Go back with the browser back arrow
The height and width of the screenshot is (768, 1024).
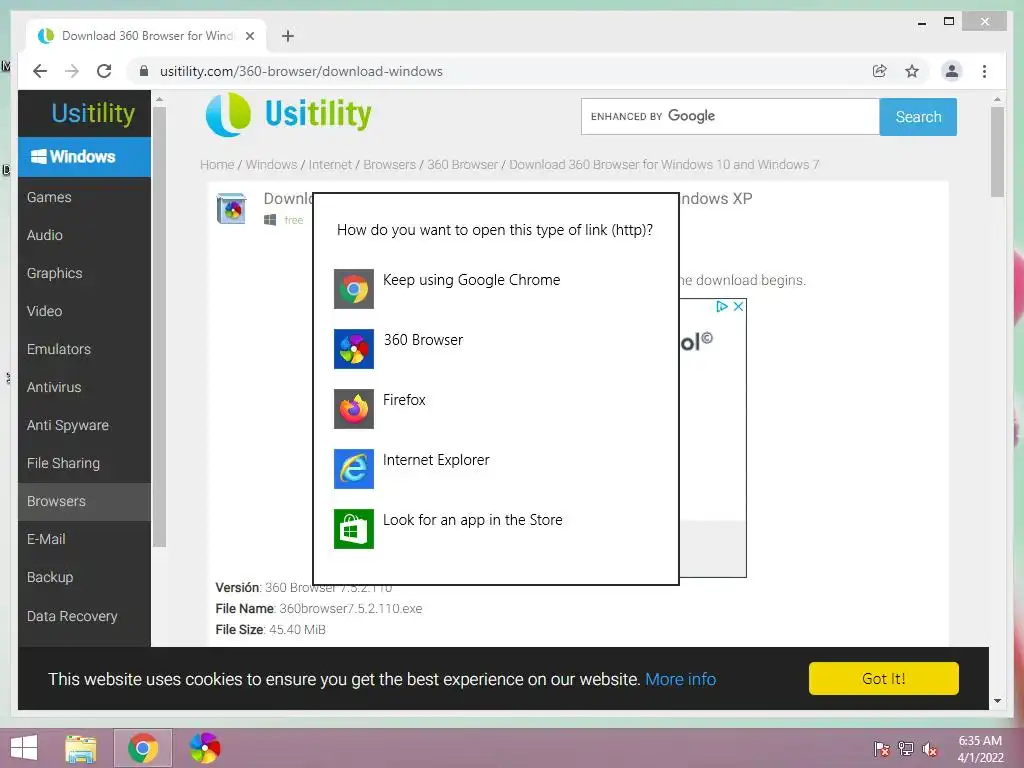(x=40, y=71)
